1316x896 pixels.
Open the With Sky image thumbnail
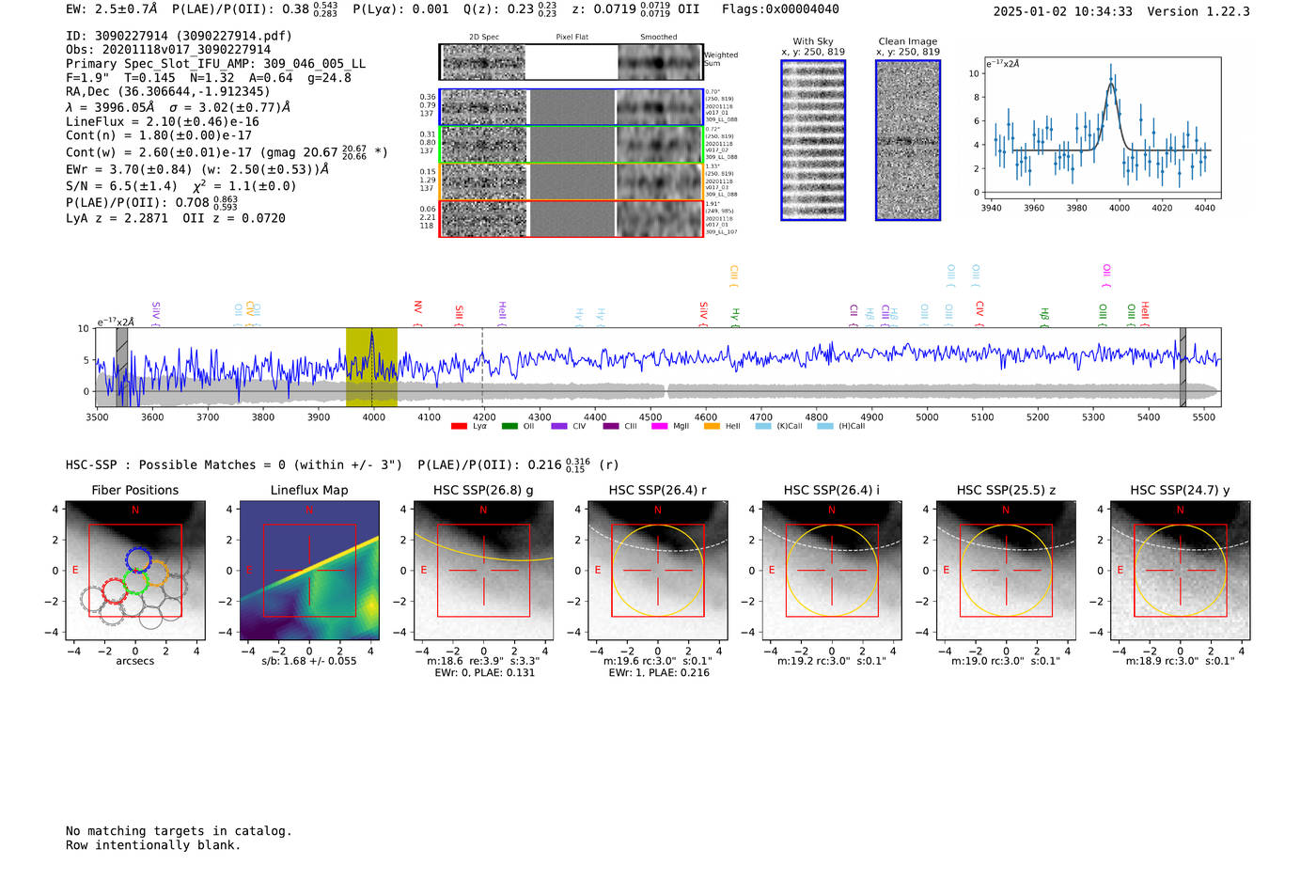tap(813, 140)
